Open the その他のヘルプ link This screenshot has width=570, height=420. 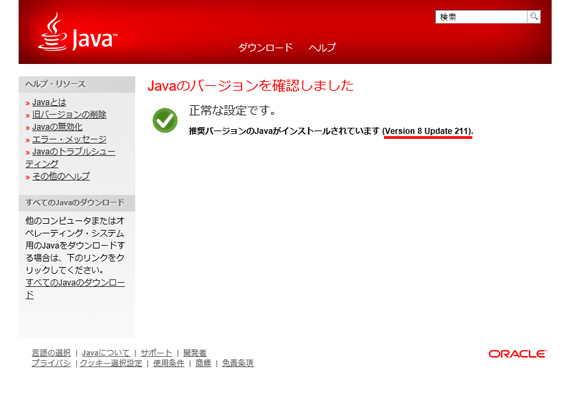point(61,176)
